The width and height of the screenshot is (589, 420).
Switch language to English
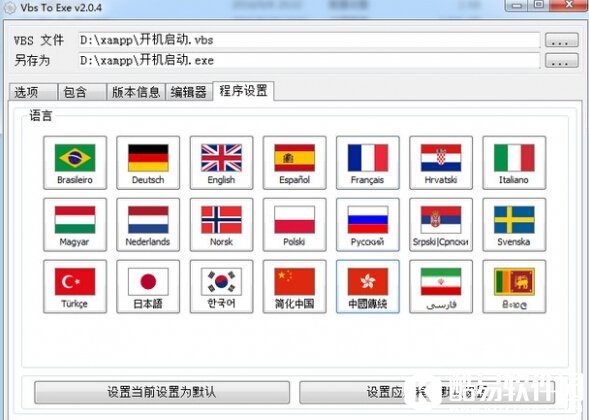click(221, 163)
